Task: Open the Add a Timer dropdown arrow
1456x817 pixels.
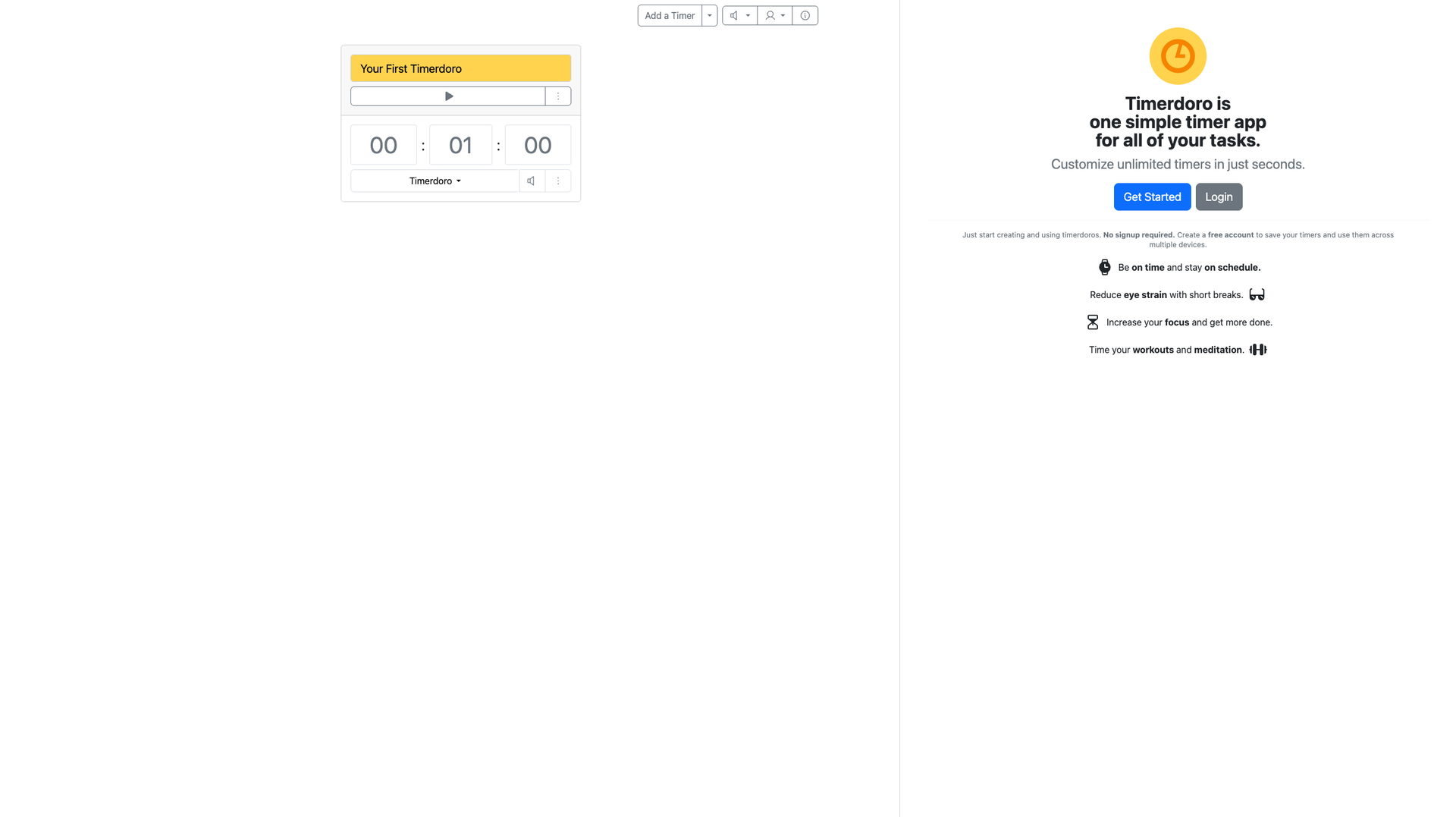Action: pyautogui.click(x=708, y=15)
